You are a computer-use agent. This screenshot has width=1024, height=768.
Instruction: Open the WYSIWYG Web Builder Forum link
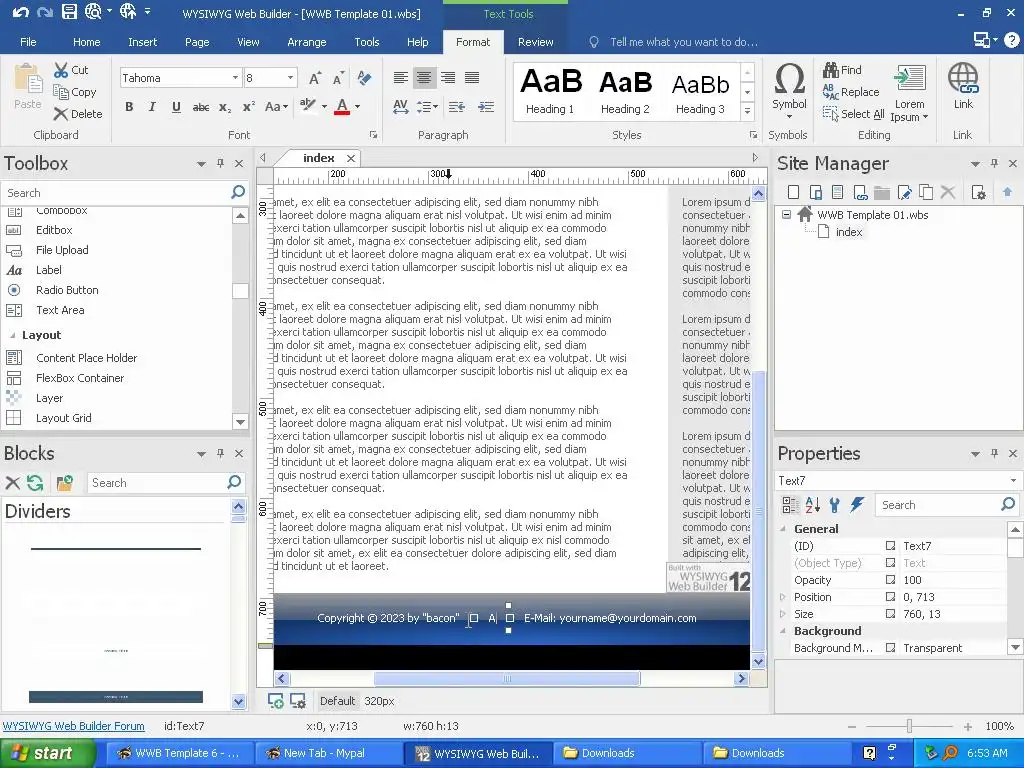tap(73, 726)
